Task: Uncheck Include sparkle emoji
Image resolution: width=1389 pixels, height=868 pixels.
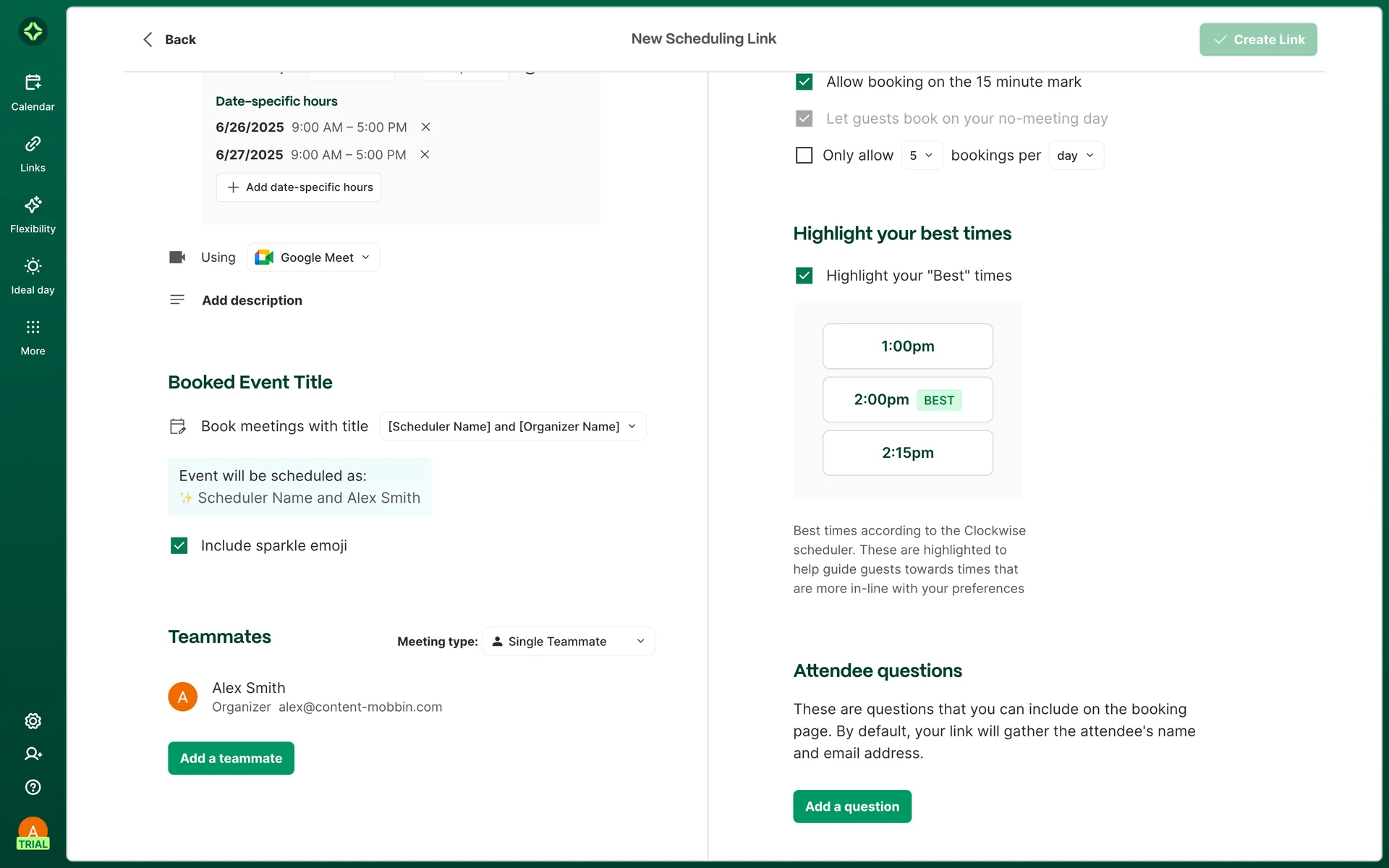Action: (x=179, y=545)
